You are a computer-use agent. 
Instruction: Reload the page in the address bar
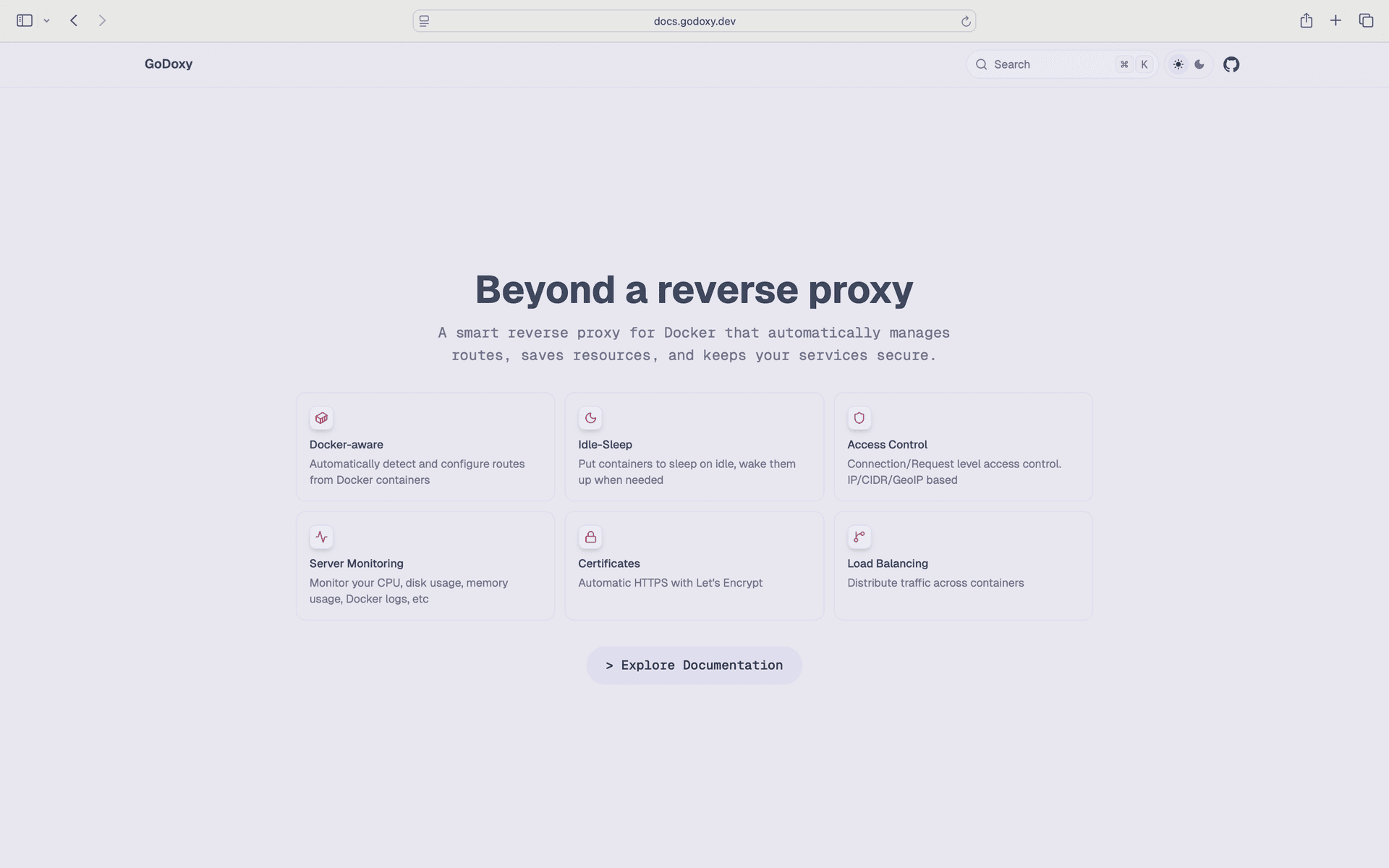(965, 21)
